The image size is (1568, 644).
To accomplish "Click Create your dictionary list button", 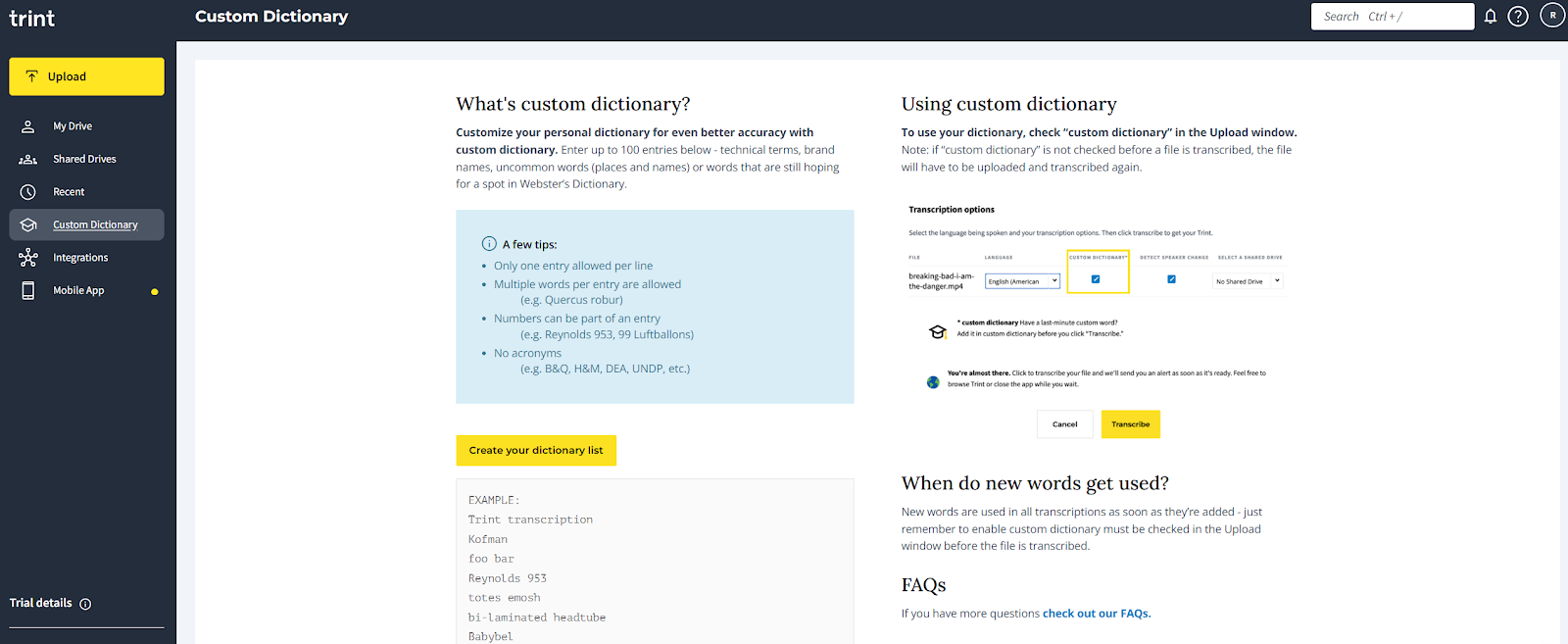I will pyautogui.click(x=536, y=451).
